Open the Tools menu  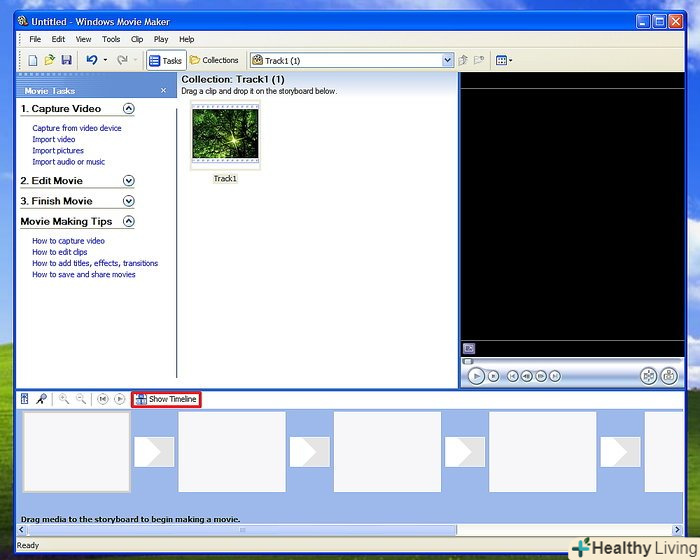coord(110,39)
